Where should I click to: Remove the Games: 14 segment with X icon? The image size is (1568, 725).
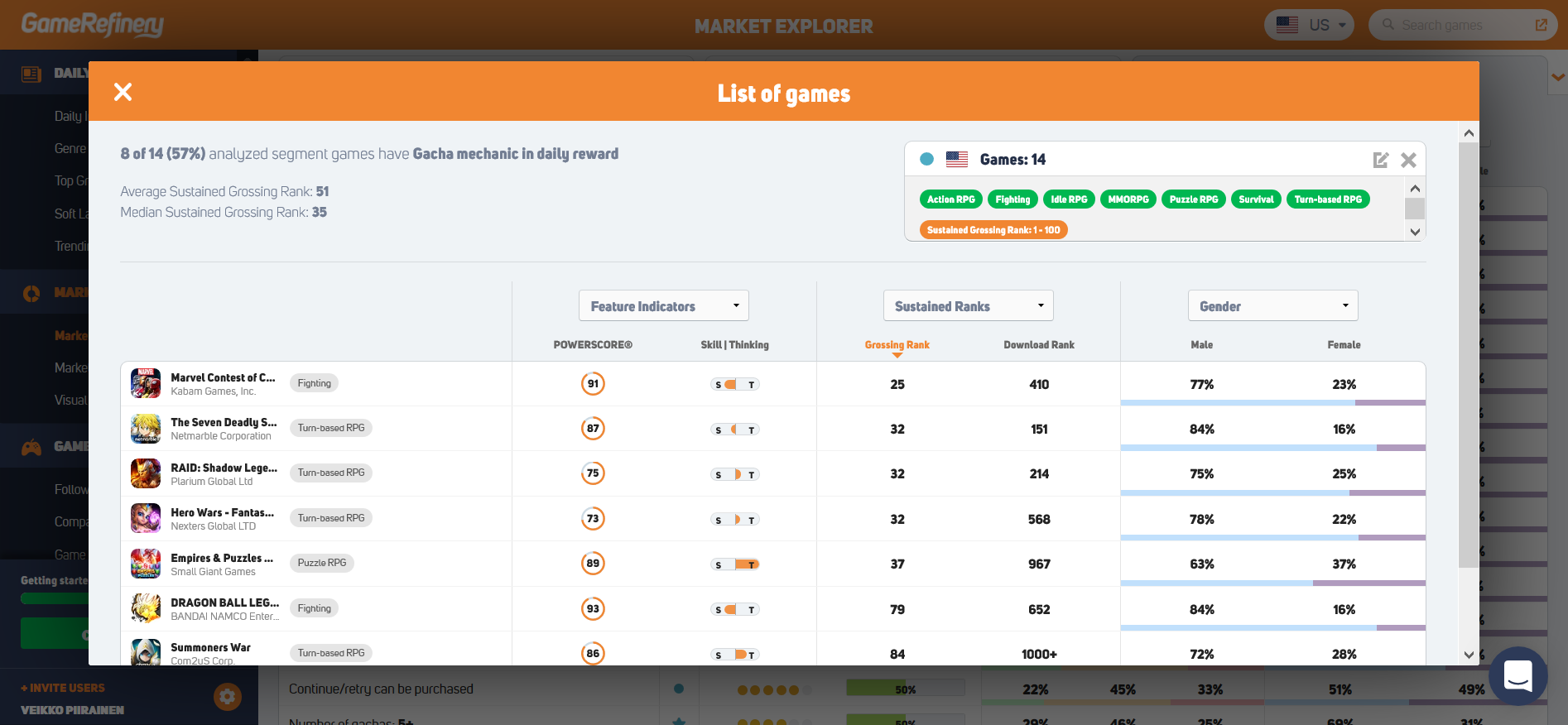(x=1408, y=160)
